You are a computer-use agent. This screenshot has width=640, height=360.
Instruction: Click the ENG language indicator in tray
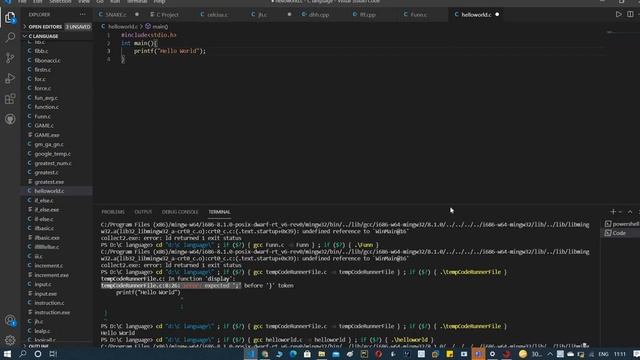603,354
